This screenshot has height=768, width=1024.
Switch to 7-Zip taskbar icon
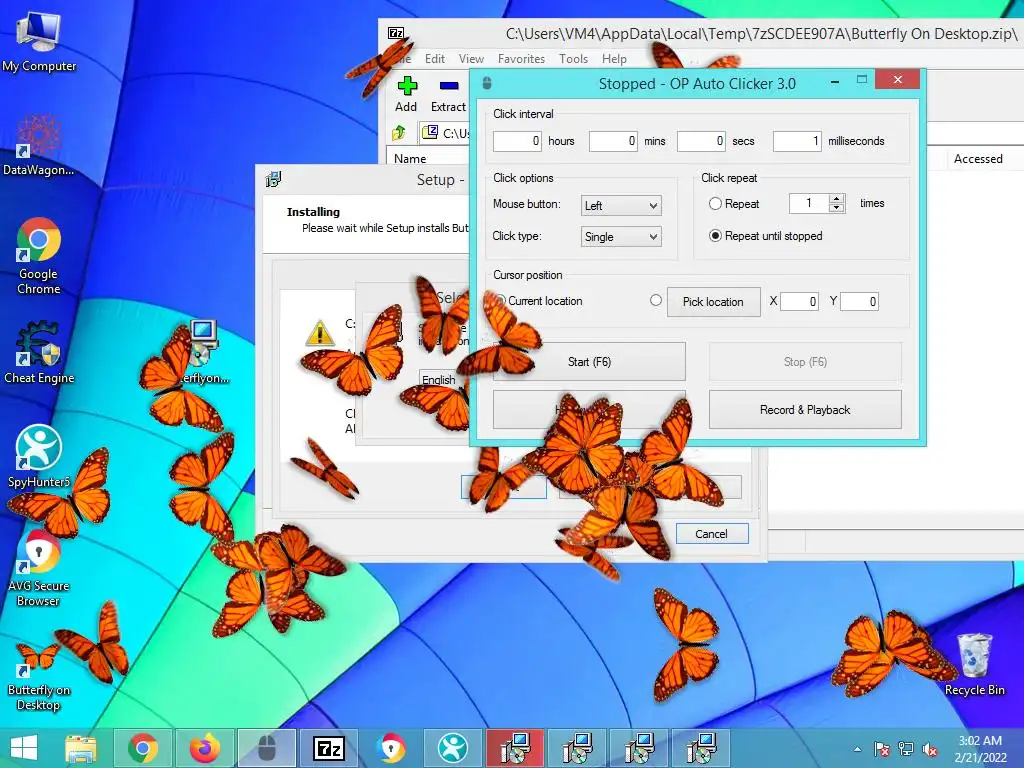pos(328,748)
